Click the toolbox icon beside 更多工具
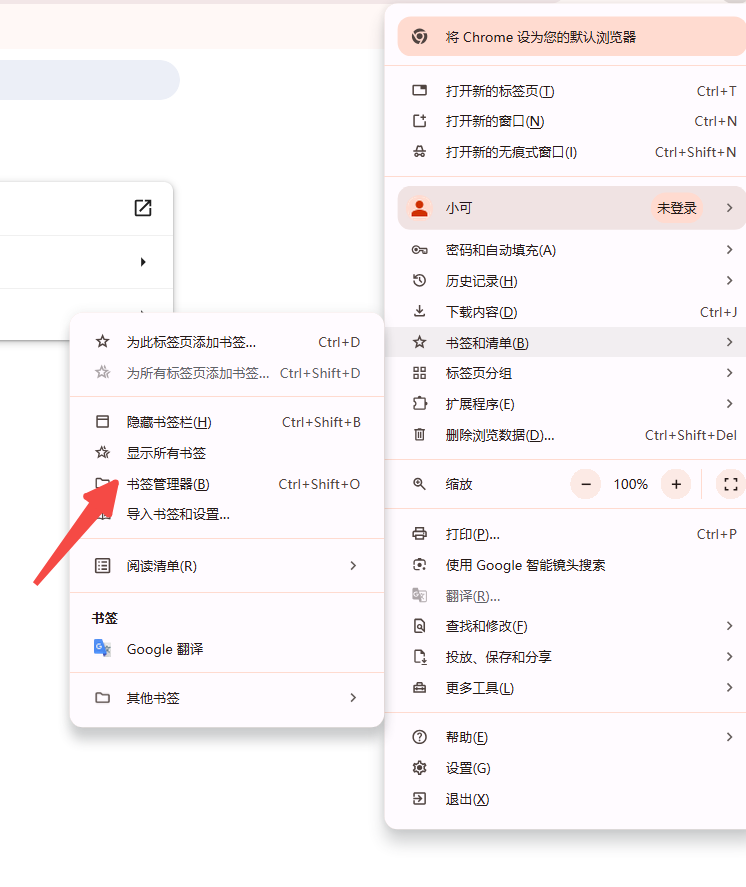 (419, 688)
